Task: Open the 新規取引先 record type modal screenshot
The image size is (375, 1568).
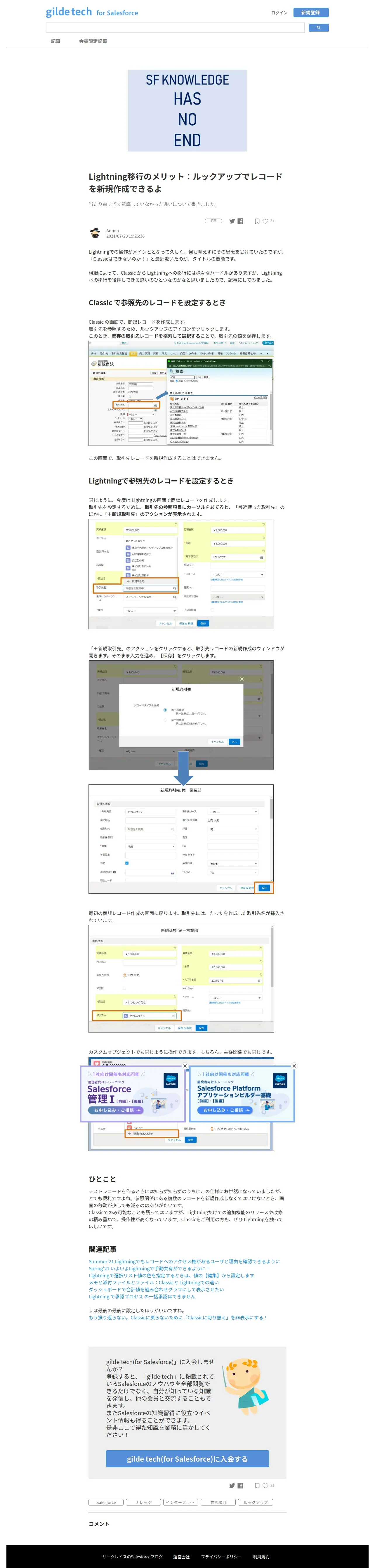Action: coord(181,715)
